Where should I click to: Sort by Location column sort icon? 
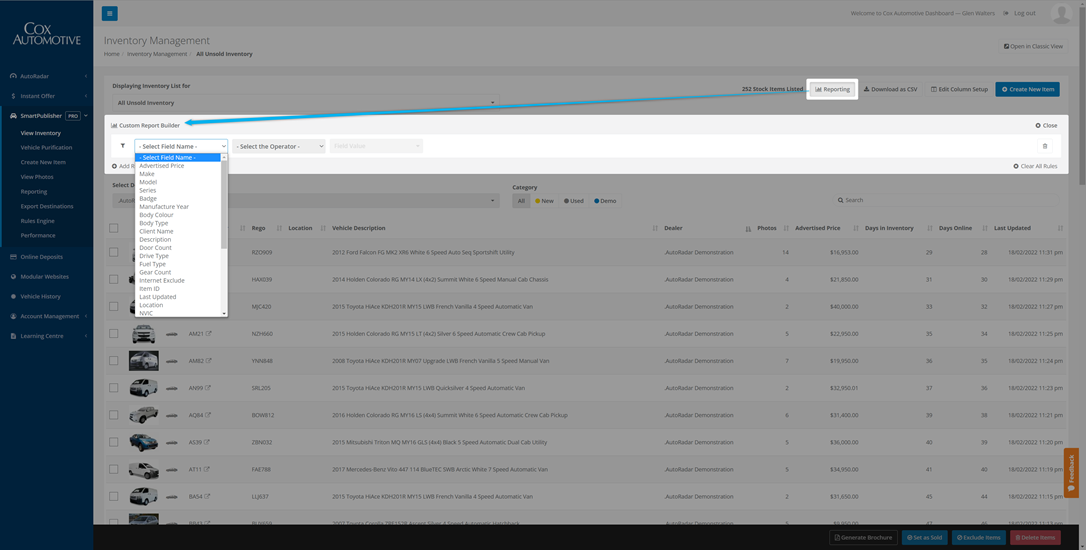pos(323,228)
